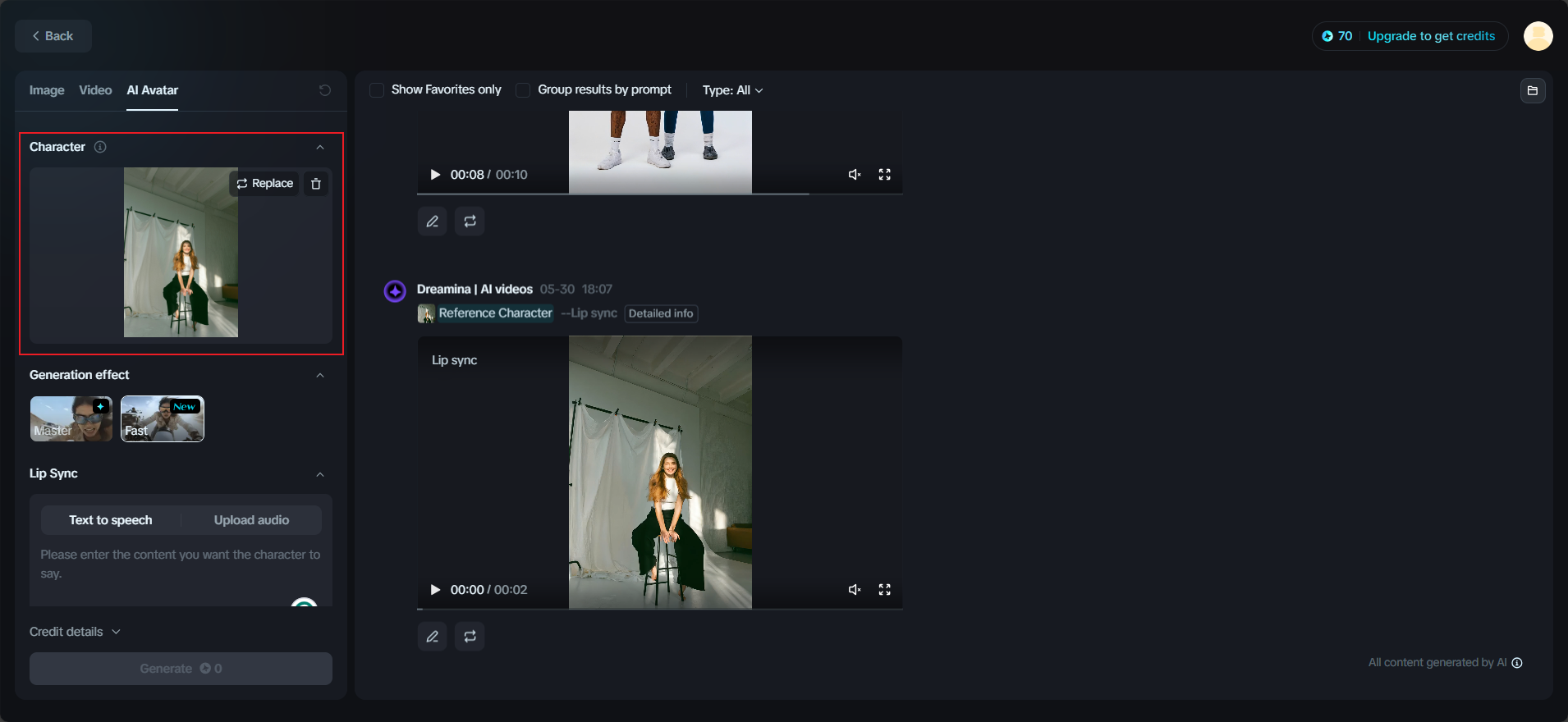Select the Master generation effect
1568x722 pixels.
71,419
